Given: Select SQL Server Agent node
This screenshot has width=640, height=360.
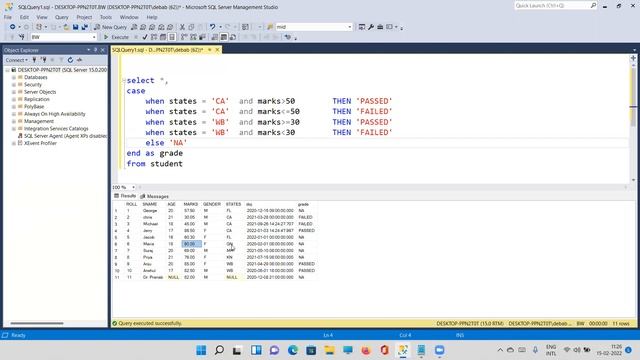Looking at the screenshot, I should 65,136.
